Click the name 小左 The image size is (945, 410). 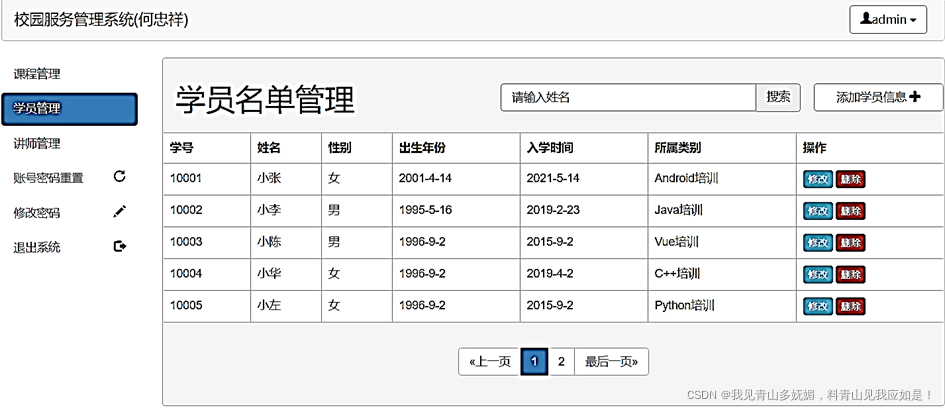click(x=269, y=306)
